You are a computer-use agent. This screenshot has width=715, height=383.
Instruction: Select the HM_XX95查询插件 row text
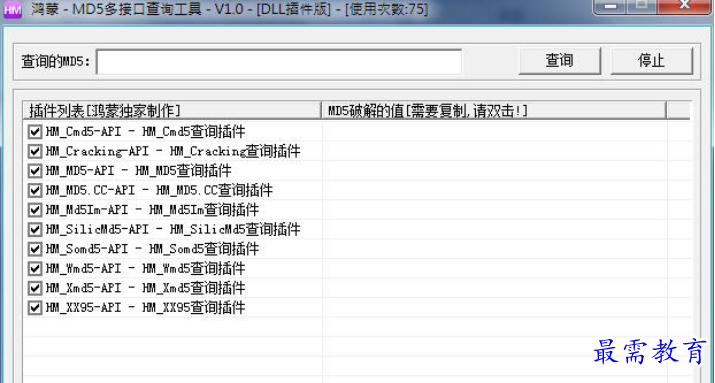click(x=145, y=308)
